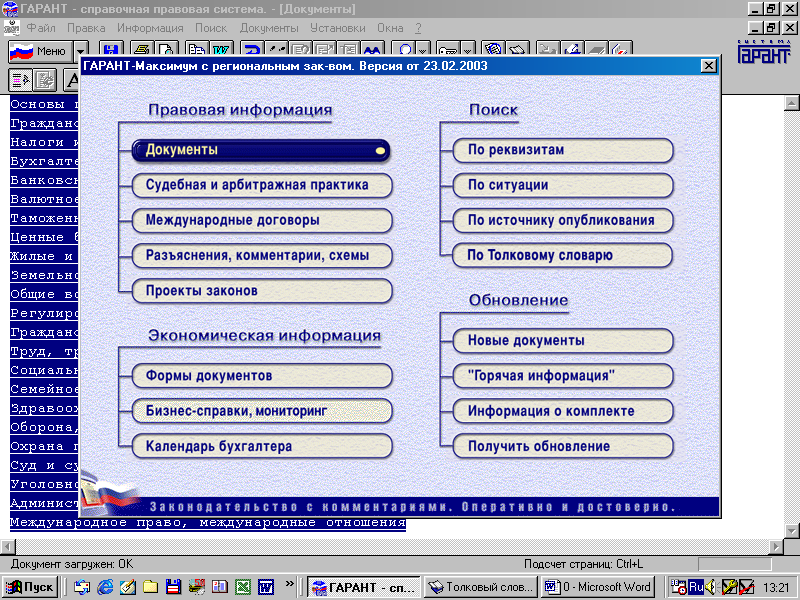Click status text Подсчет страниц: Ctrl+L
This screenshot has height=600, width=800.
tap(583, 564)
